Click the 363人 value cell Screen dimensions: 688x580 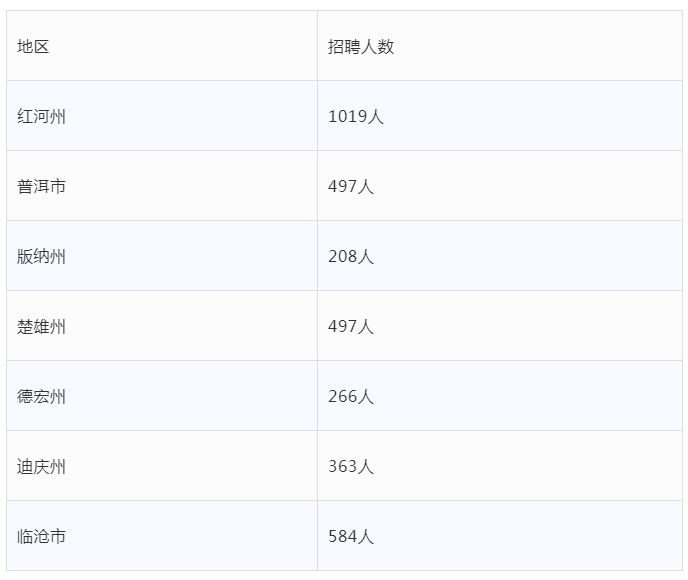(350, 467)
